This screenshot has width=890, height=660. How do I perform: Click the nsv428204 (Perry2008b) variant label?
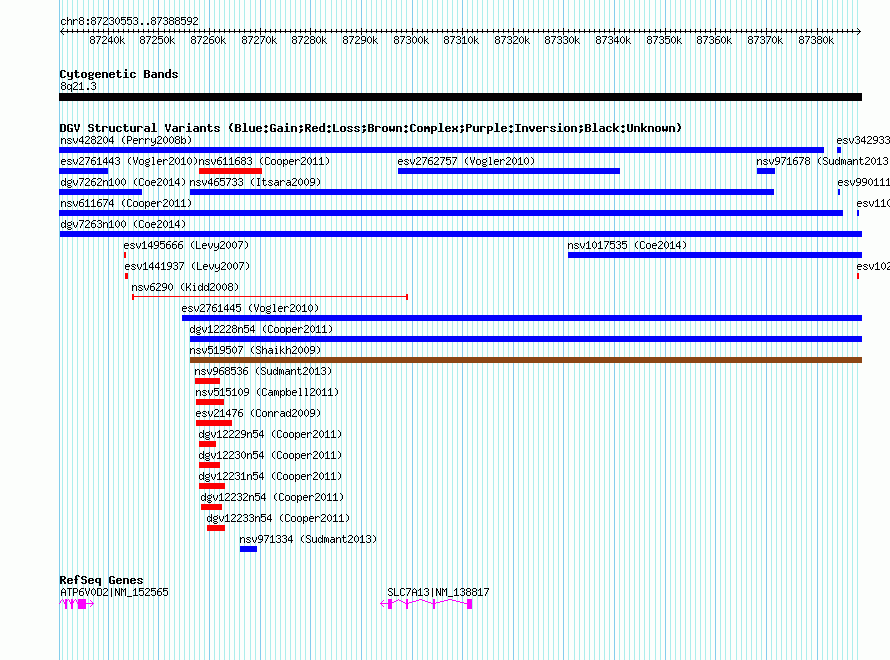pyautogui.click(x=126, y=140)
